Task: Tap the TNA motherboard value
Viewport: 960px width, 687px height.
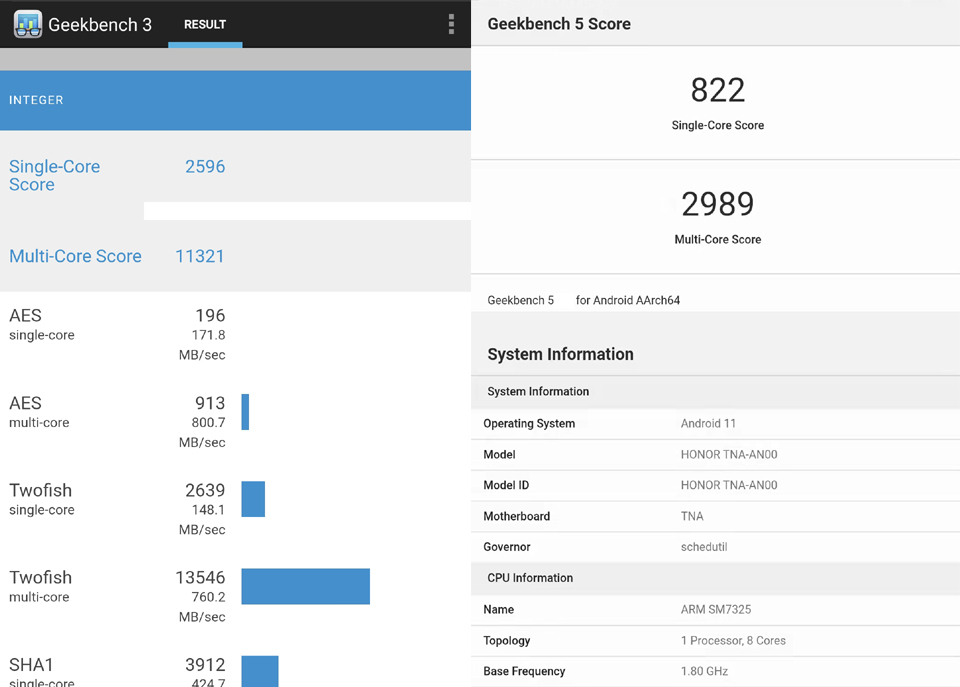Action: (x=692, y=517)
